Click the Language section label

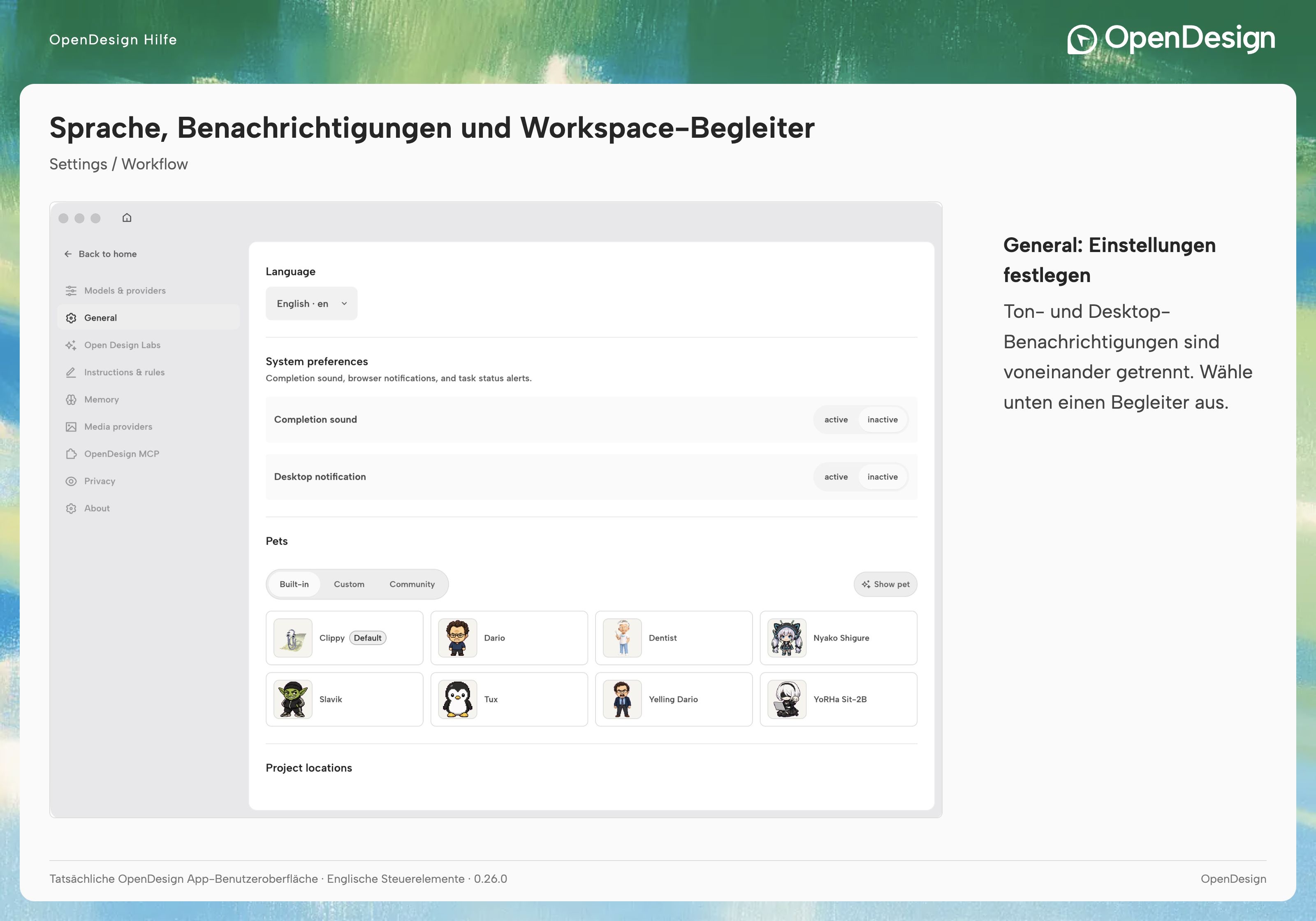pos(291,272)
